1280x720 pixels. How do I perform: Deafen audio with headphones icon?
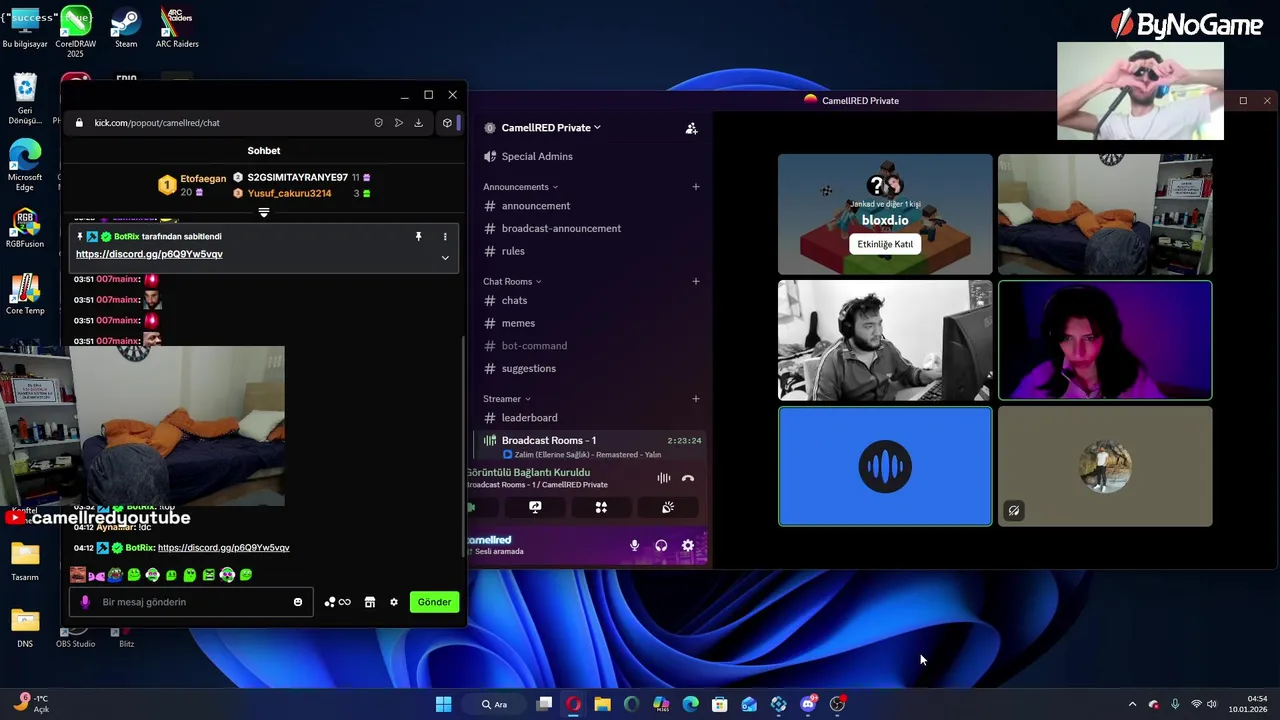tap(661, 546)
